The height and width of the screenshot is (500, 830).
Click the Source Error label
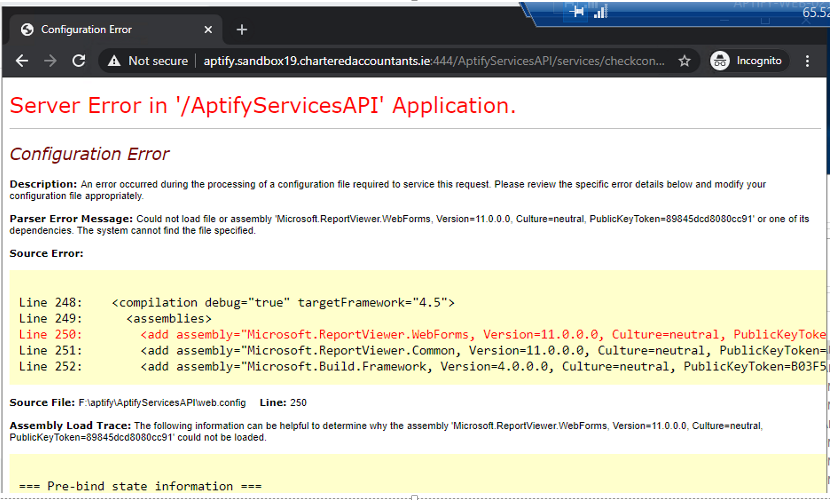pos(47,253)
